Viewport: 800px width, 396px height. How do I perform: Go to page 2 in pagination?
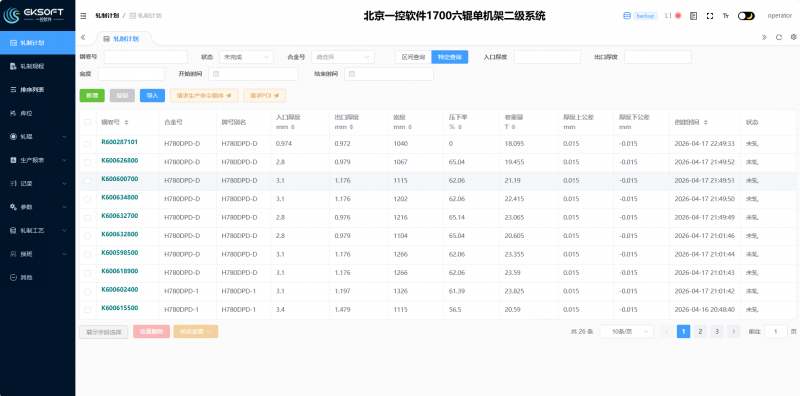pos(701,331)
